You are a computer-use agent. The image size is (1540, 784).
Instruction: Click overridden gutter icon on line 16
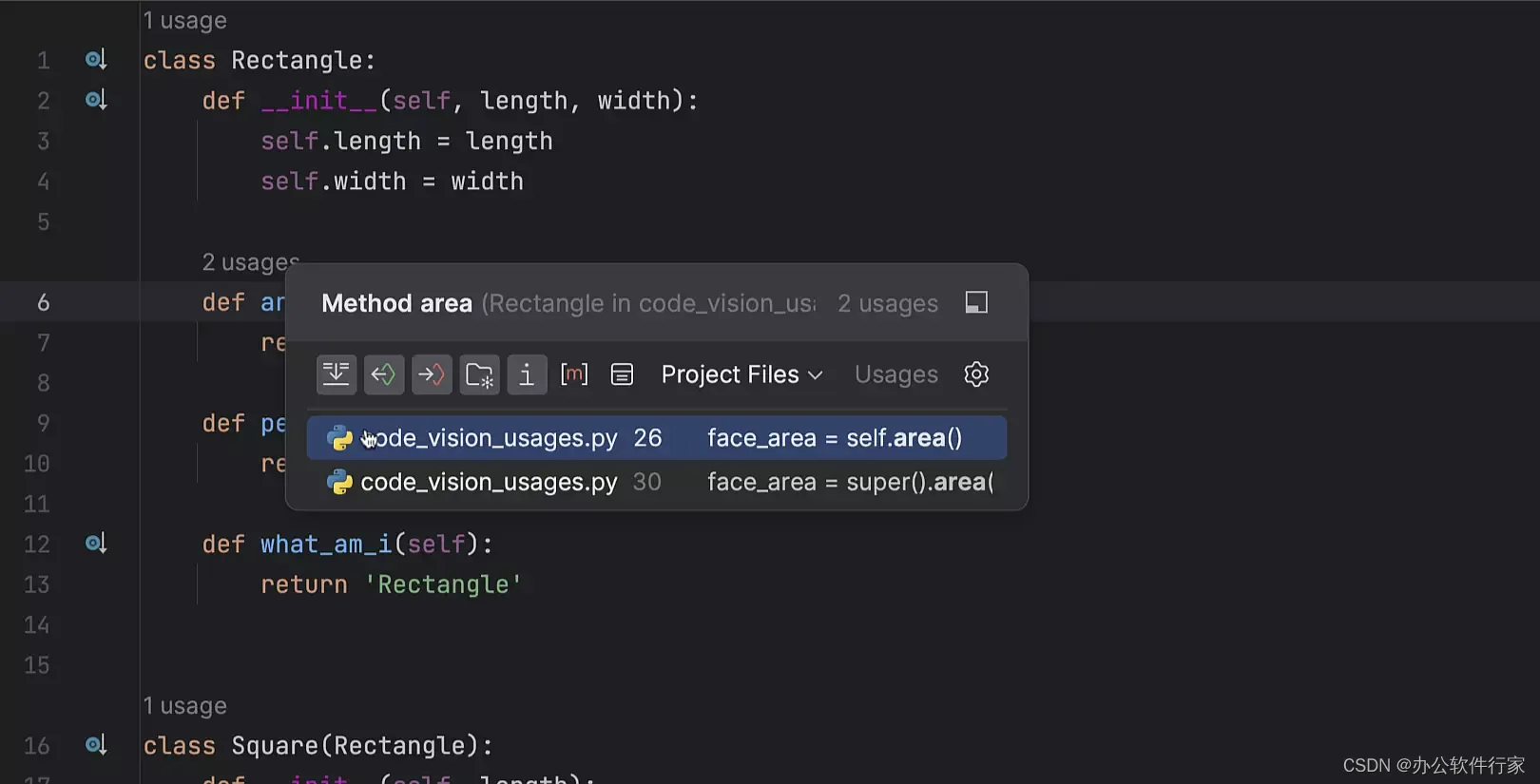pos(95,745)
